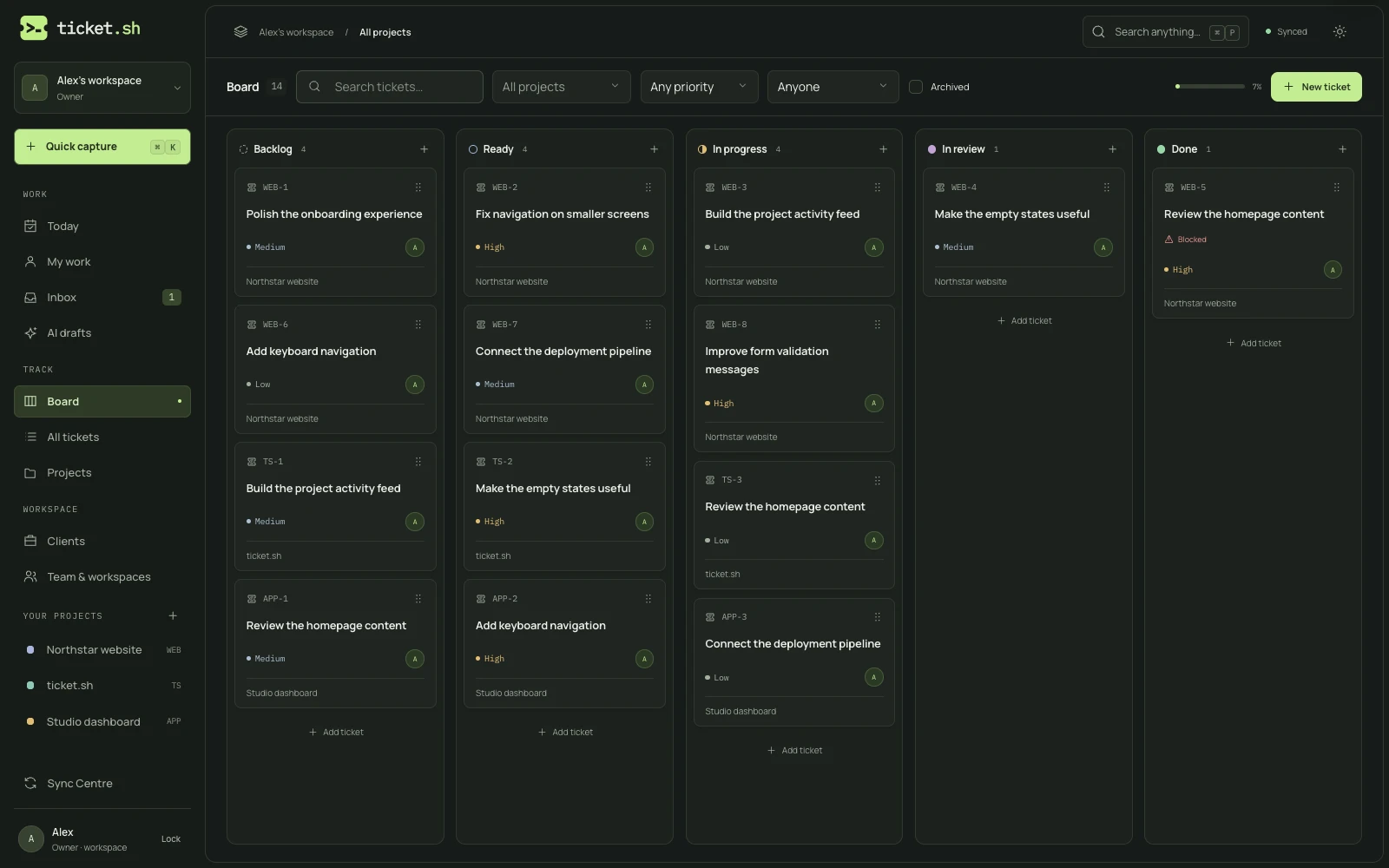The image size is (1389, 868).
Task: Click Add ticket under Backlog column
Action: coord(336,733)
